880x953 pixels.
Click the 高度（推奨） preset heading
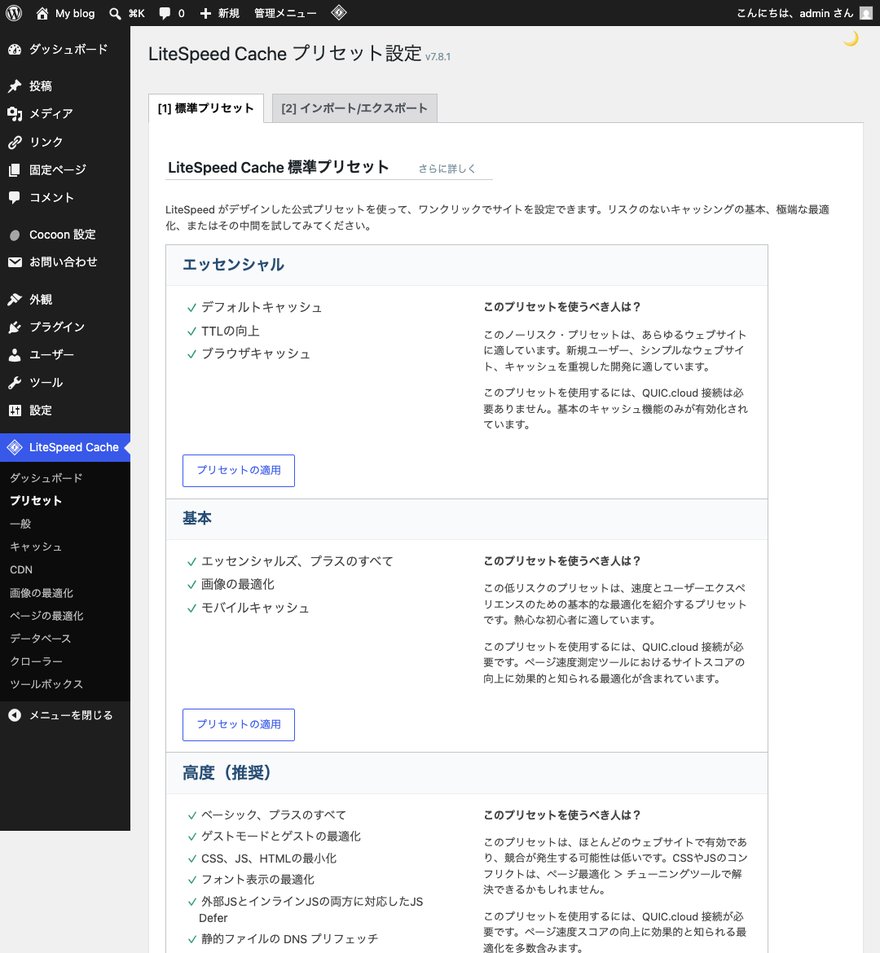click(227, 772)
